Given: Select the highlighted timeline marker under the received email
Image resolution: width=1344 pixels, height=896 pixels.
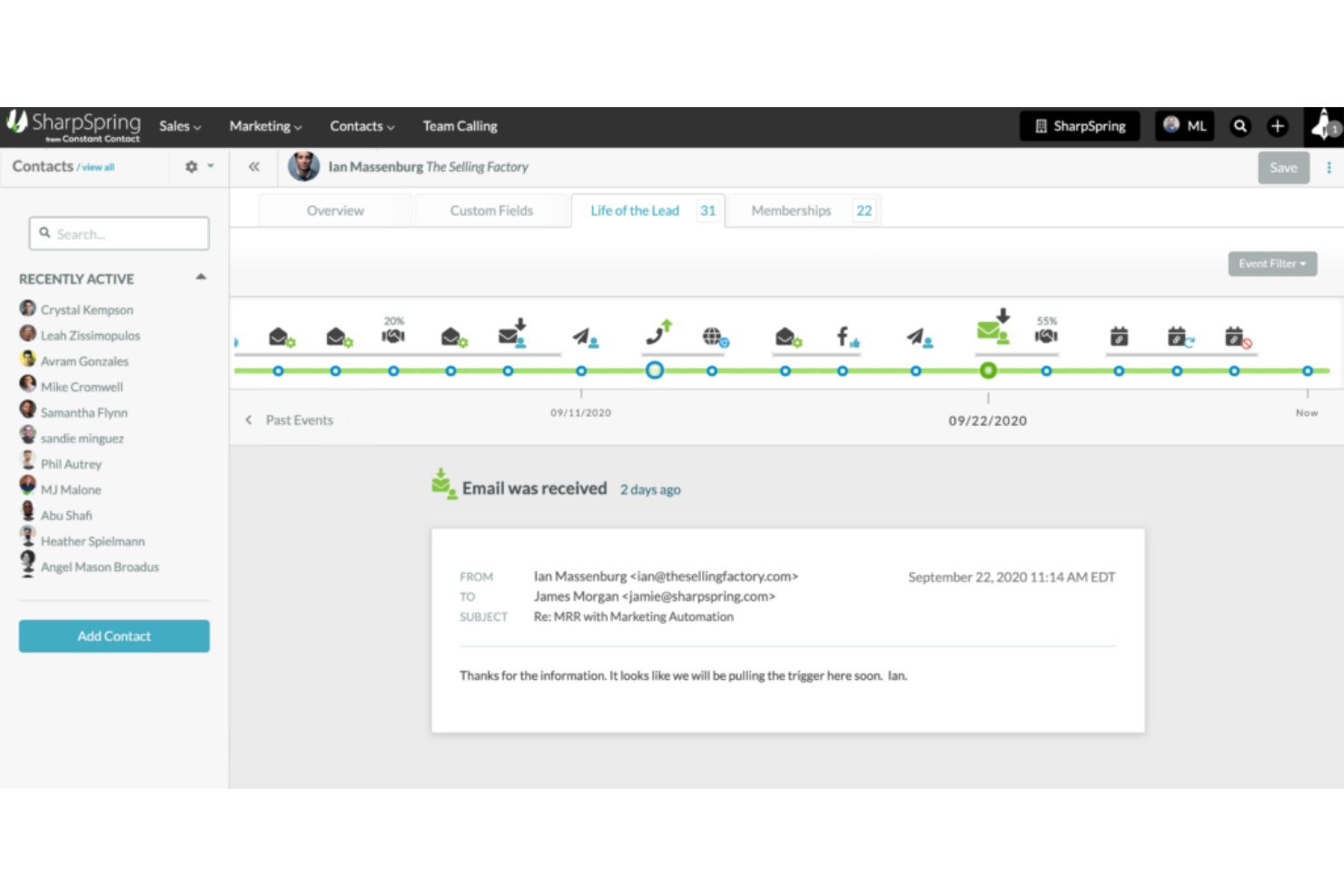Looking at the screenshot, I should coord(988,370).
